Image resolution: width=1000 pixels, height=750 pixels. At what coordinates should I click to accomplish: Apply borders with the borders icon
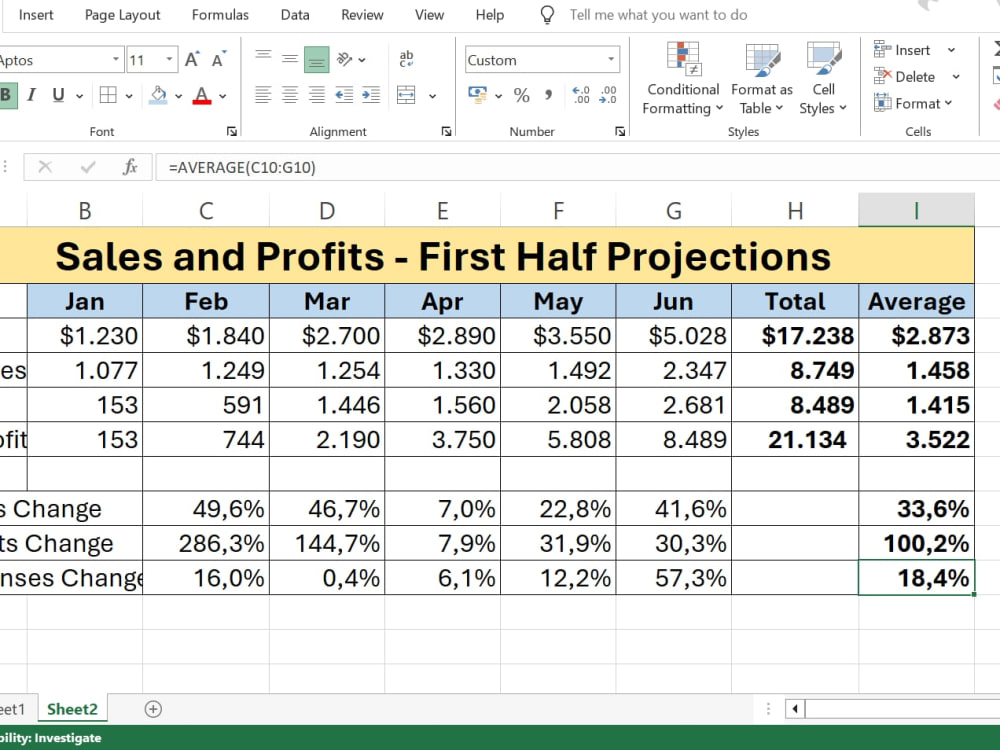pos(108,96)
